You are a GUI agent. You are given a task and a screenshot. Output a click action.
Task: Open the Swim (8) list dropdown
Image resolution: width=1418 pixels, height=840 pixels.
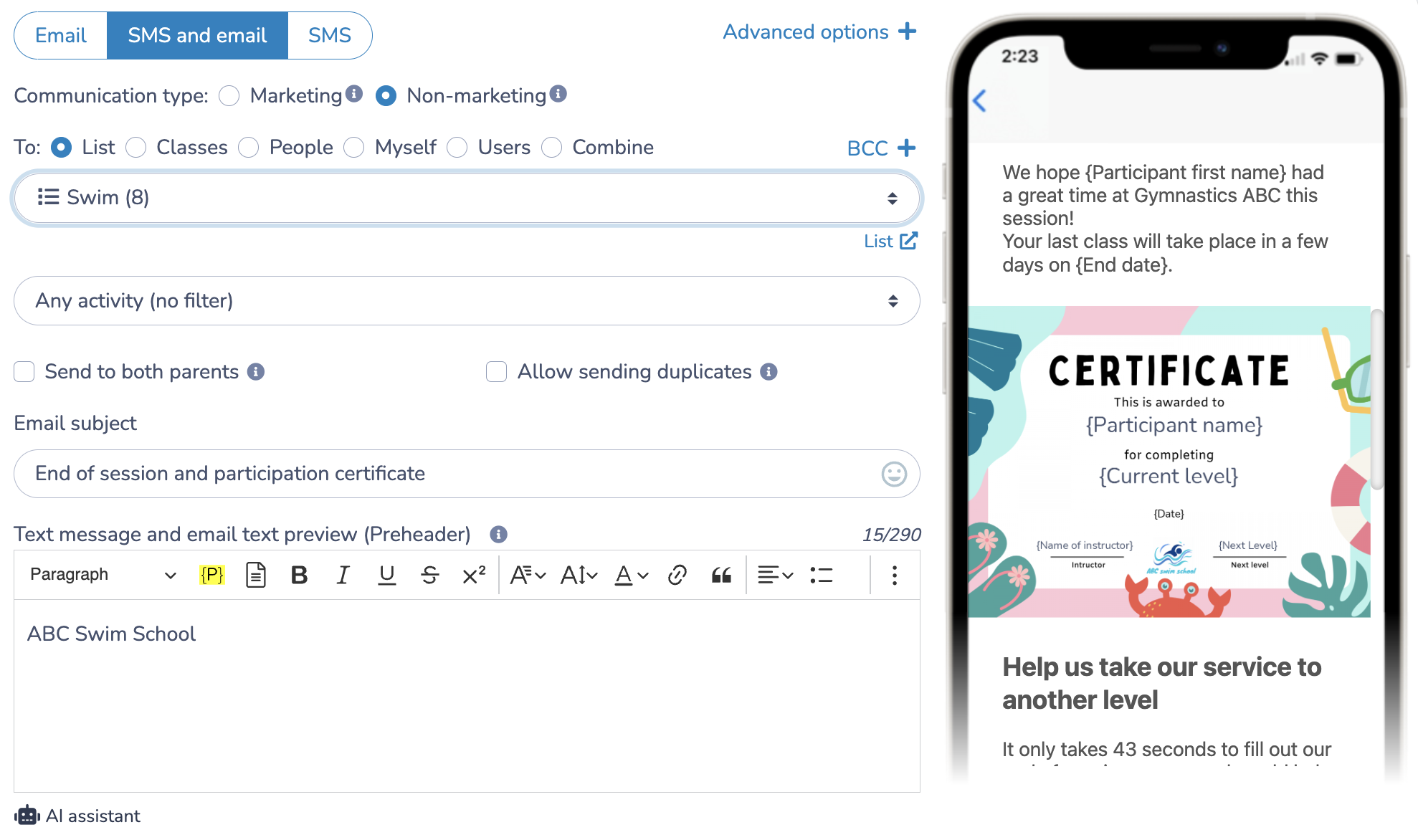[467, 198]
